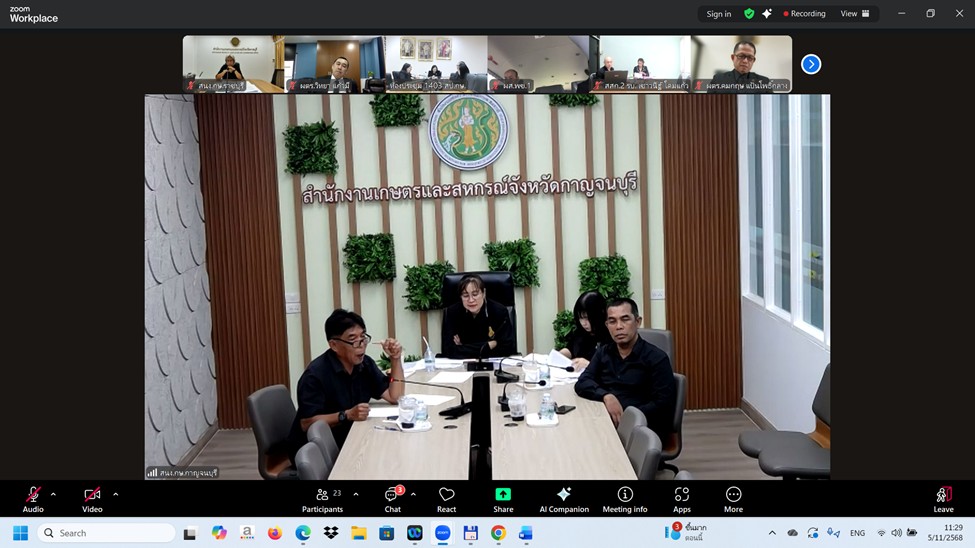Open the Participants panel

click(x=322, y=497)
